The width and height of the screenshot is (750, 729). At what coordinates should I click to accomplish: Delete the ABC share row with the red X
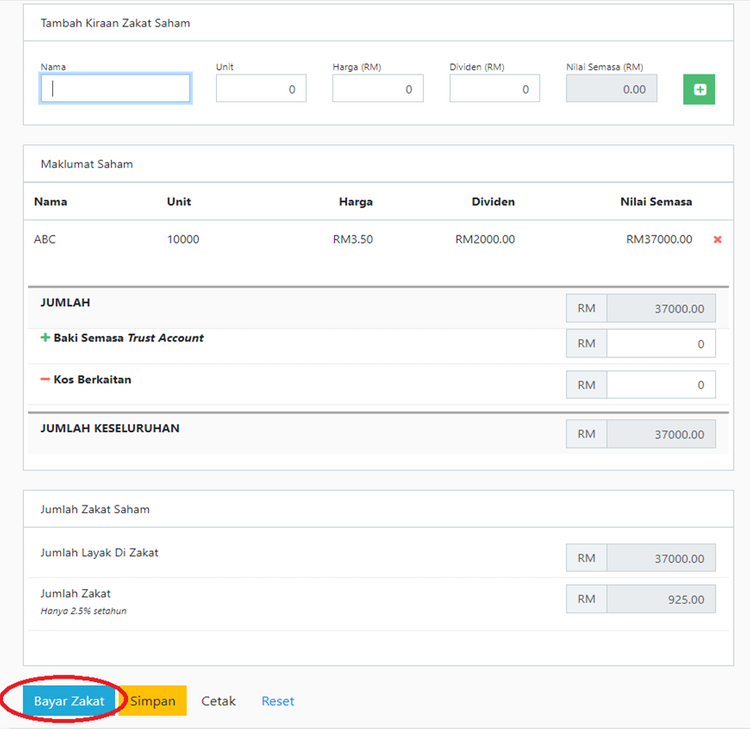[717, 240]
